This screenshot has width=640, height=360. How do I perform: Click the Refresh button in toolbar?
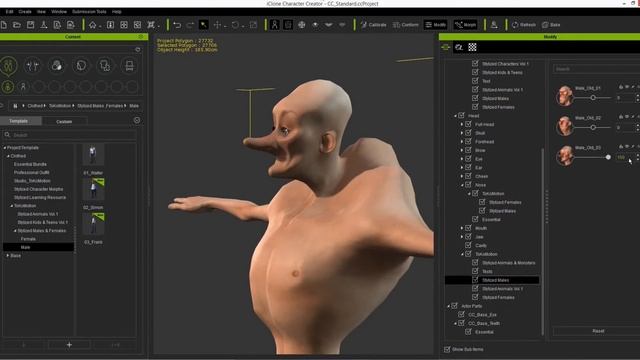point(524,25)
